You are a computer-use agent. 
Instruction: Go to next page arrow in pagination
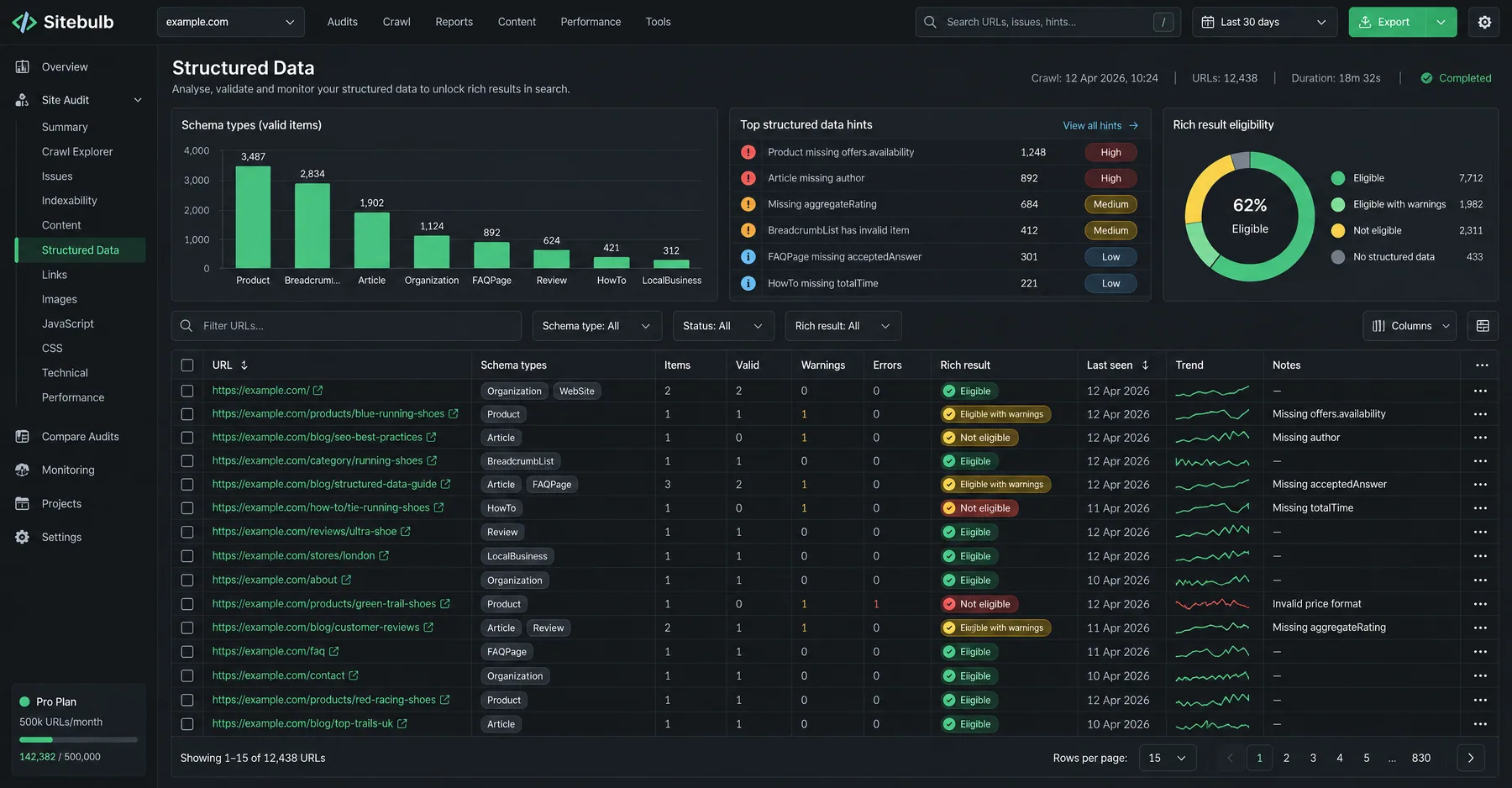(x=1471, y=758)
